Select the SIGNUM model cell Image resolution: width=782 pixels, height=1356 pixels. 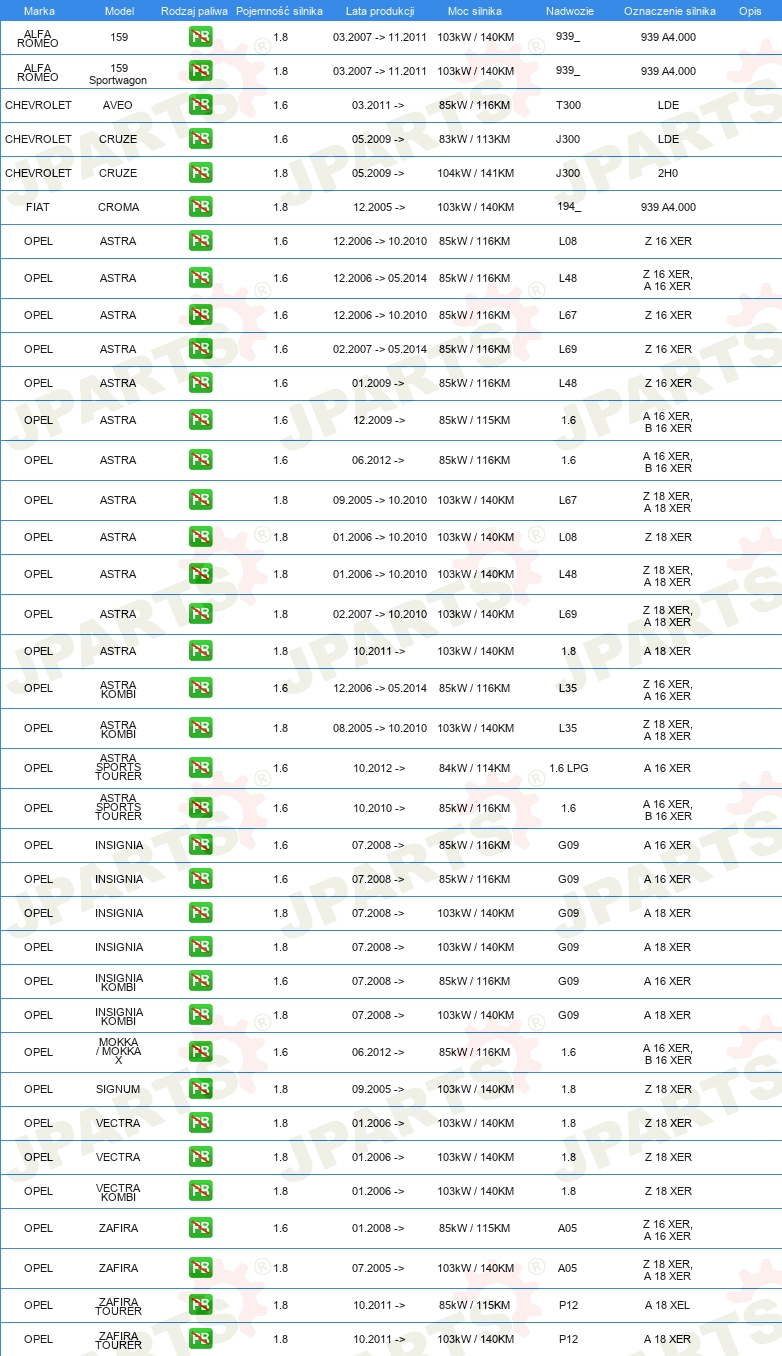click(118, 1089)
